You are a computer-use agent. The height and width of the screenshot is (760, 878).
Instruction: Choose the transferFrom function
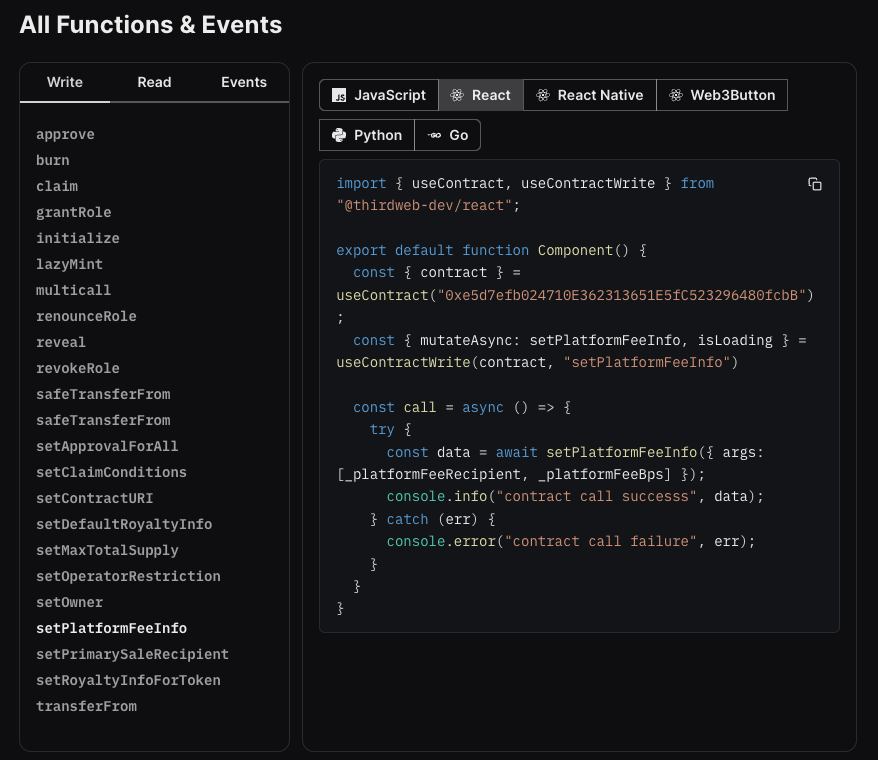pos(86,706)
